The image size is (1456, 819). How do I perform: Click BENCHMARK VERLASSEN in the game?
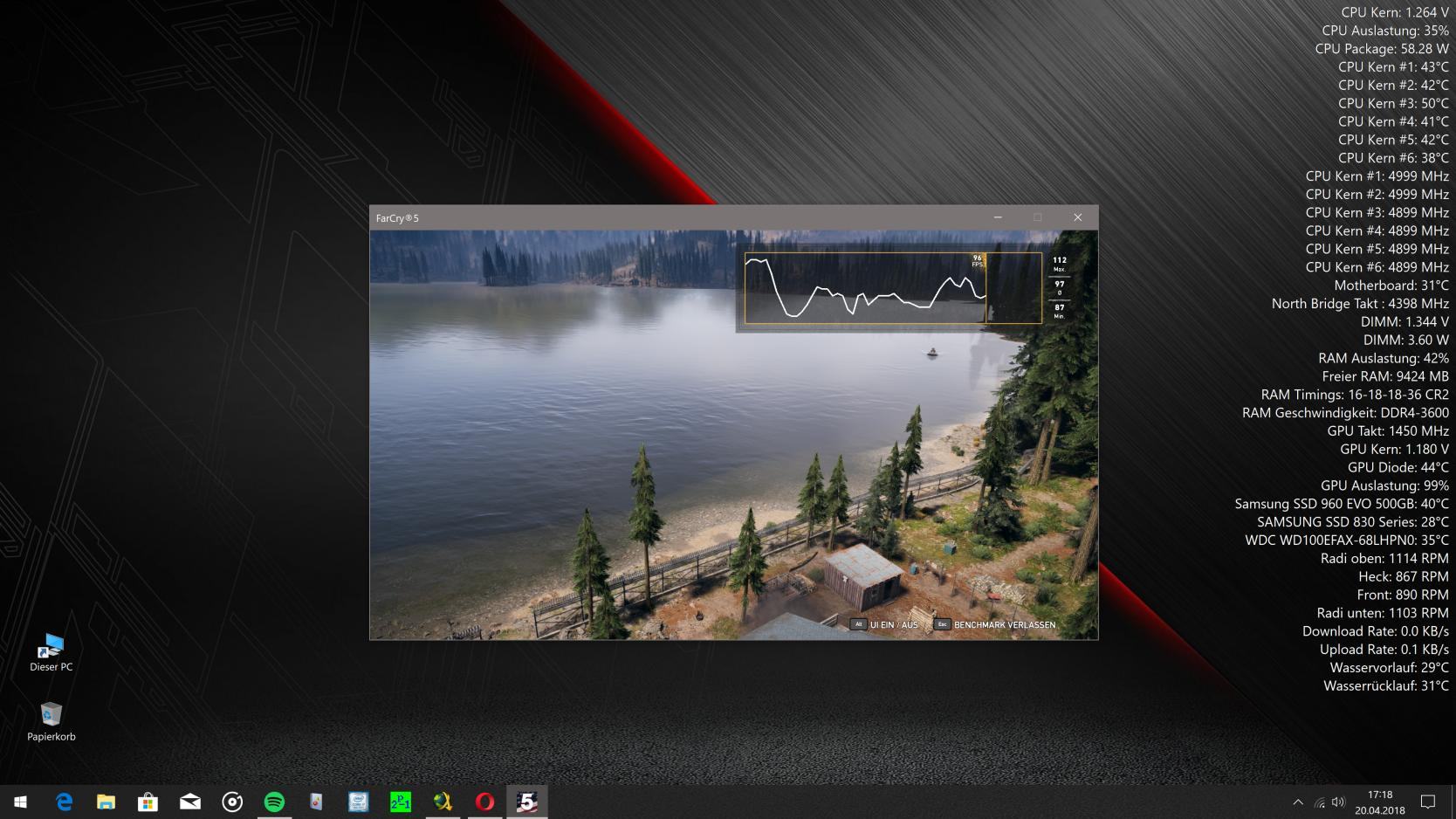click(x=1005, y=625)
